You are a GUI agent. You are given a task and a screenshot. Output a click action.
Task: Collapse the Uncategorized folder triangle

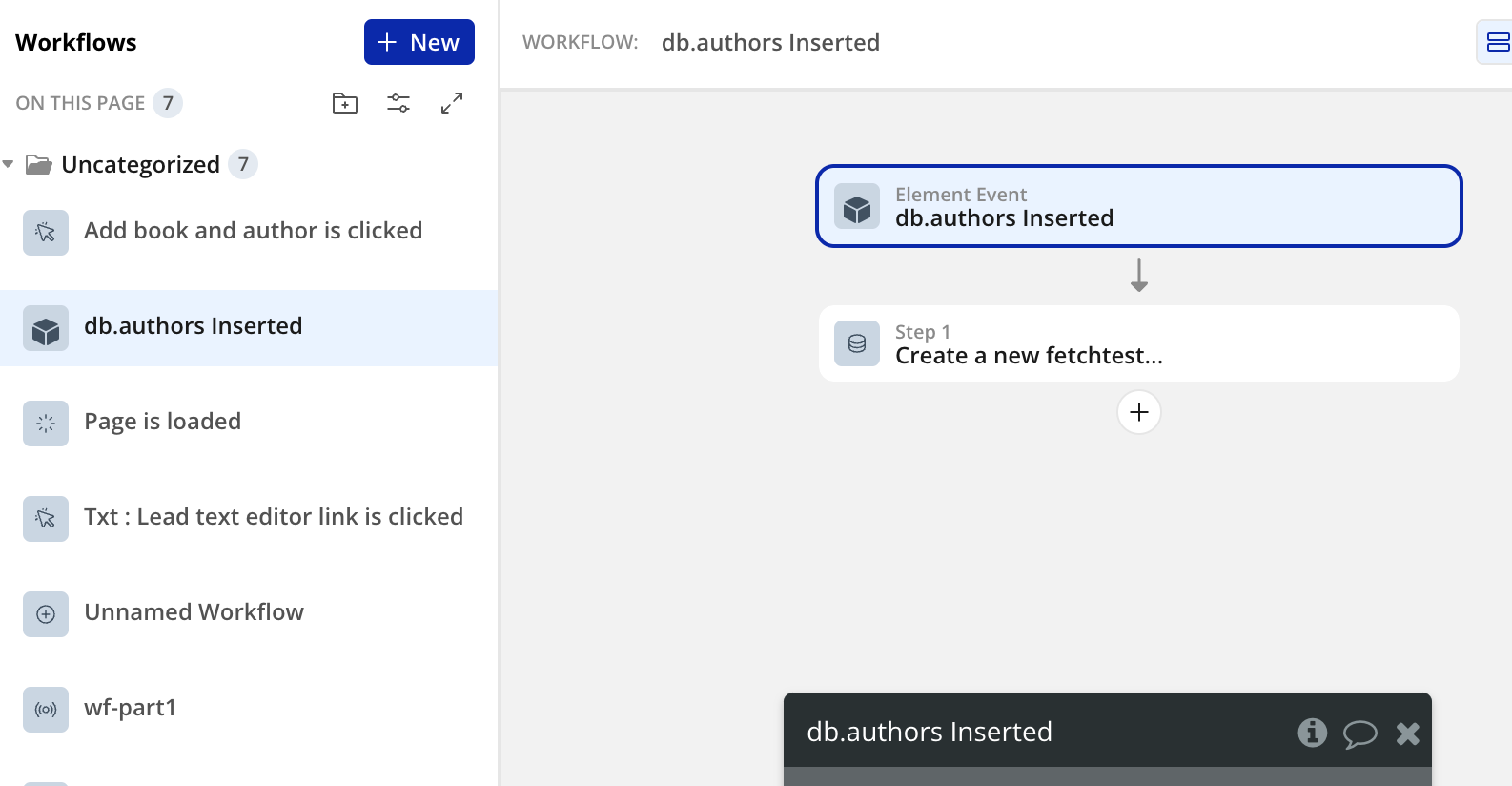[x=9, y=164]
